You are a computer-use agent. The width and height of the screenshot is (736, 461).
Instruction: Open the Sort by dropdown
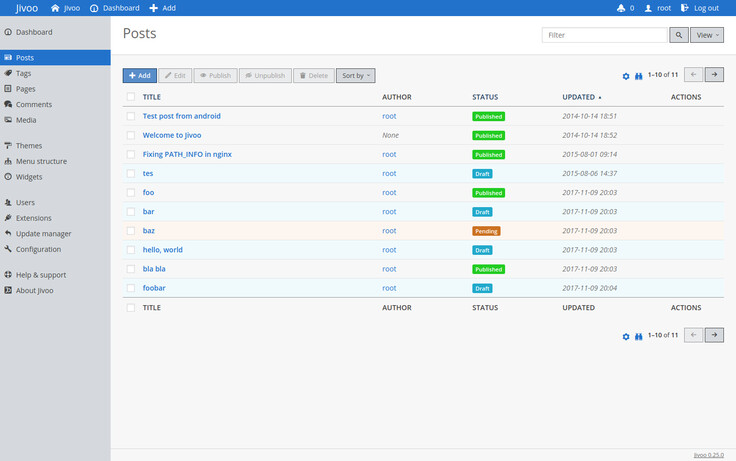tap(355, 76)
